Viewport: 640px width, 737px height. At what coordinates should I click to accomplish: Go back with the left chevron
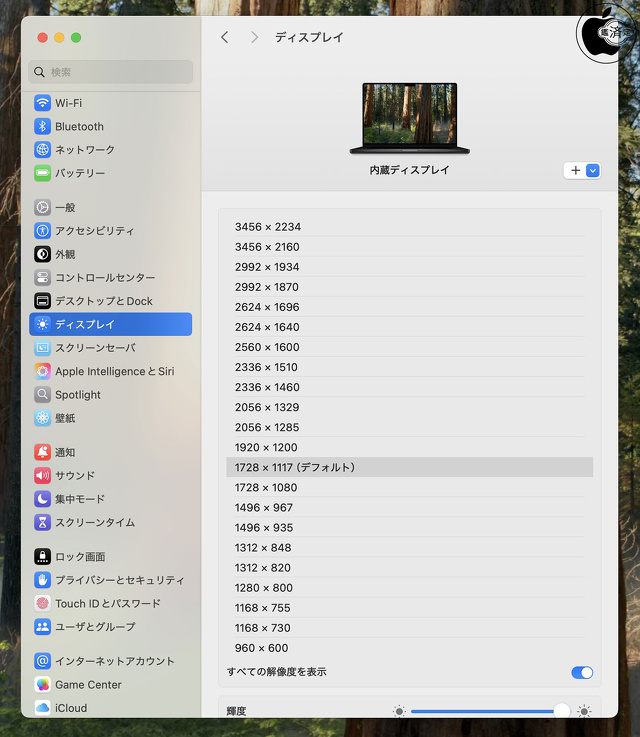tap(225, 37)
